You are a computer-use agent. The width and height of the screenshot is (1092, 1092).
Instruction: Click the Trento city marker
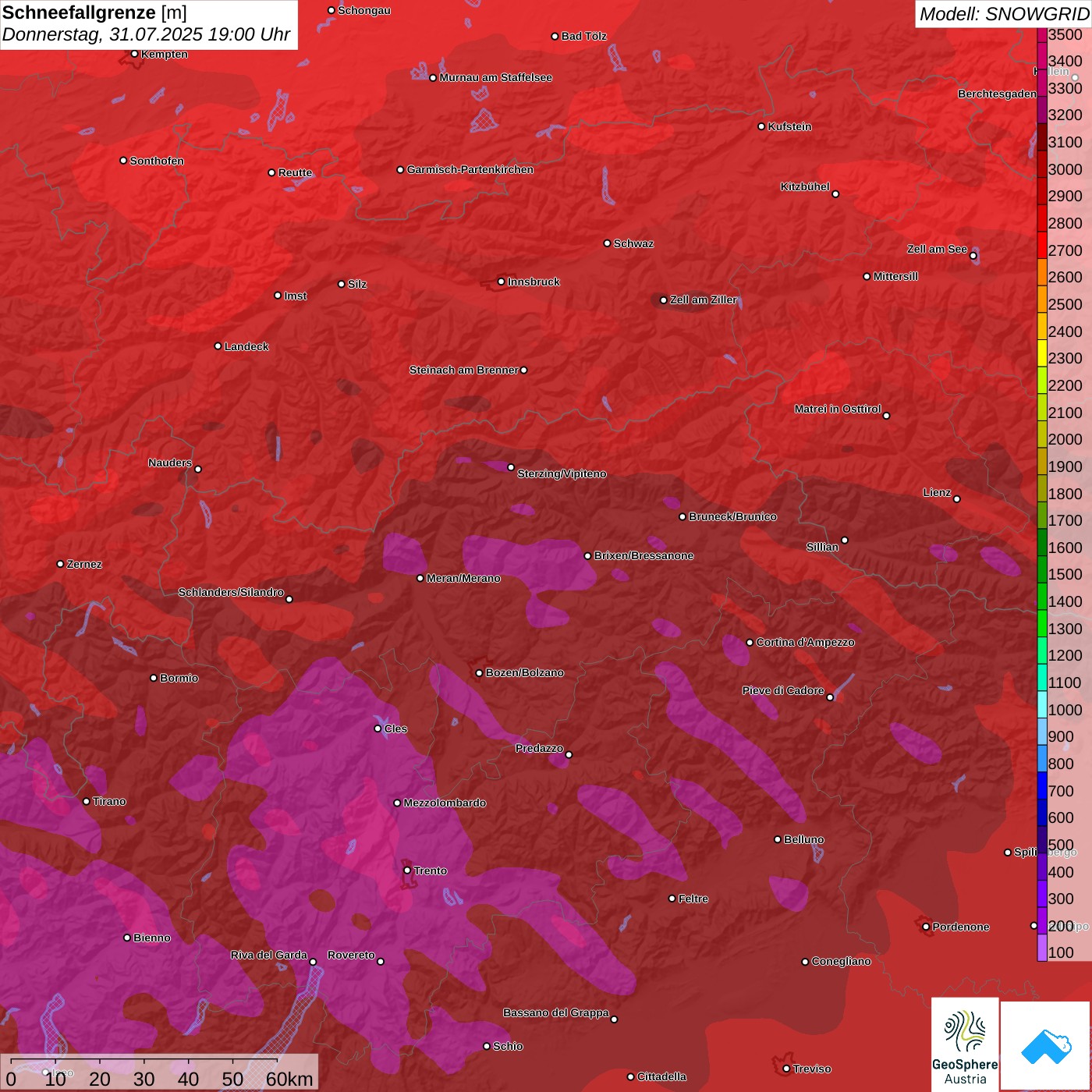point(407,870)
